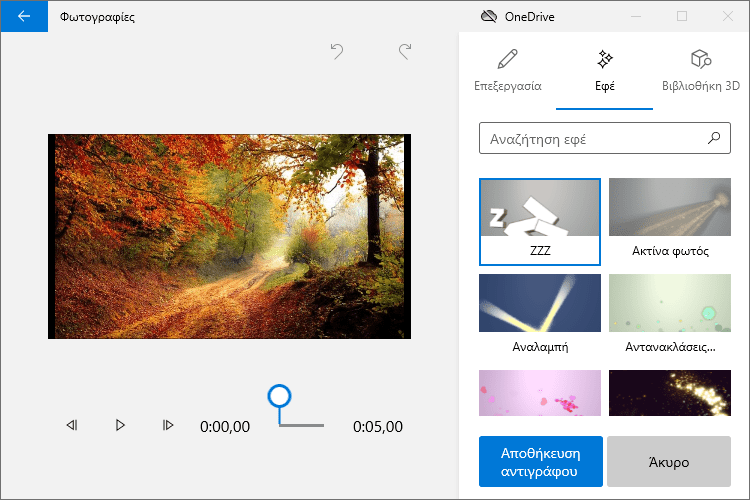Click the OneDrive cloud icon
The height and width of the screenshot is (500, 750).
(x=488, y=17)
